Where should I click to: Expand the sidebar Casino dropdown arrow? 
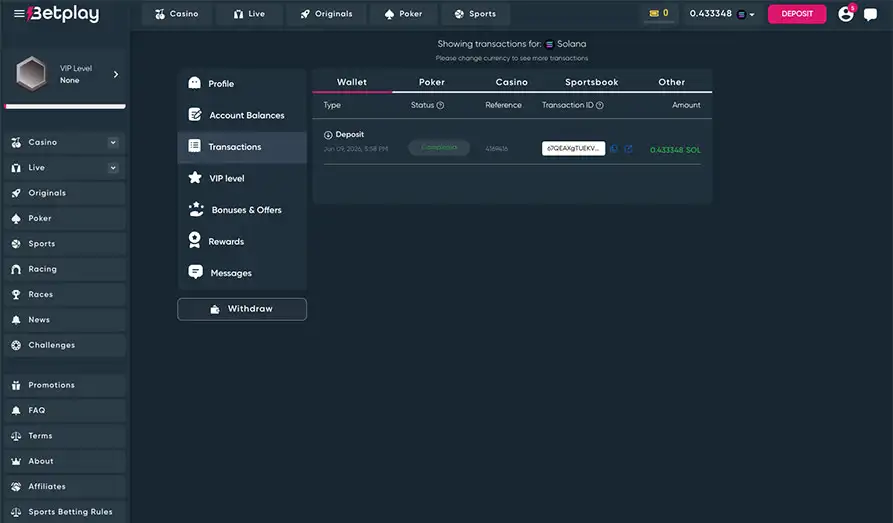[113, 142]
